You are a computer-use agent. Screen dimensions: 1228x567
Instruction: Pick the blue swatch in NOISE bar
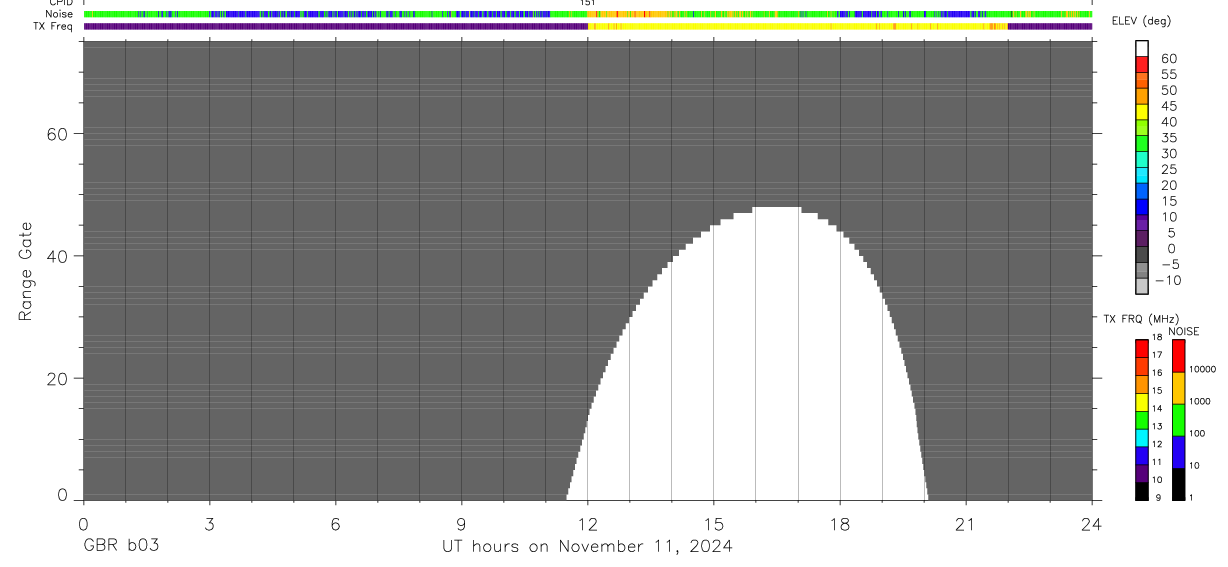point(1178,452)
